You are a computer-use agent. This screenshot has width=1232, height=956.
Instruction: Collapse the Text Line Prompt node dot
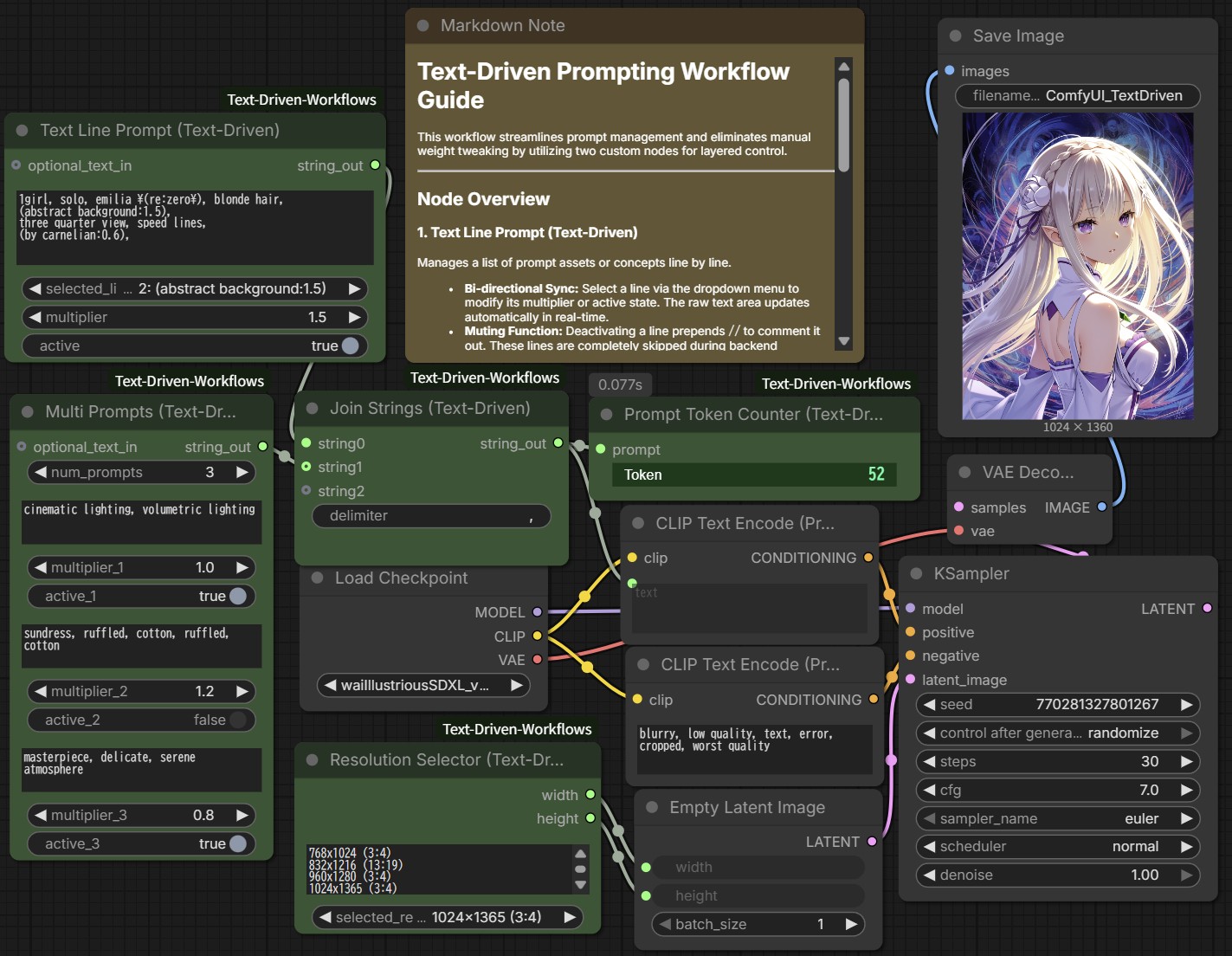coord(23,131)
